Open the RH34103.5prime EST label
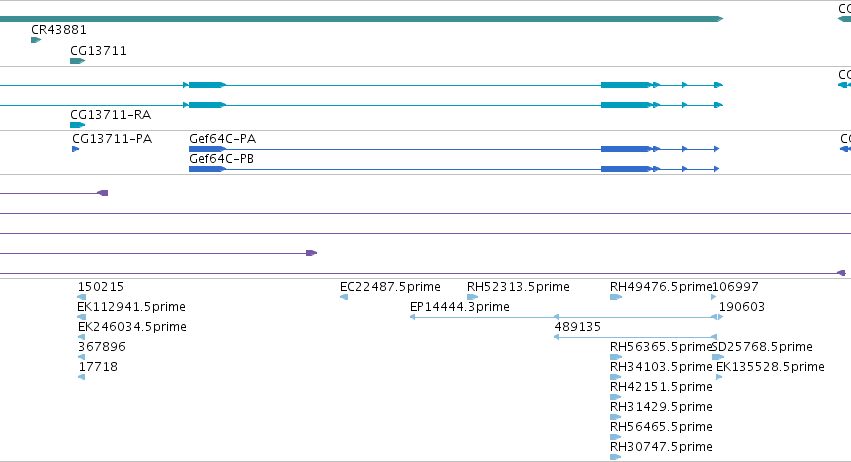The width and height of the screenshot is (851, 462). click(x=661, y=367)
